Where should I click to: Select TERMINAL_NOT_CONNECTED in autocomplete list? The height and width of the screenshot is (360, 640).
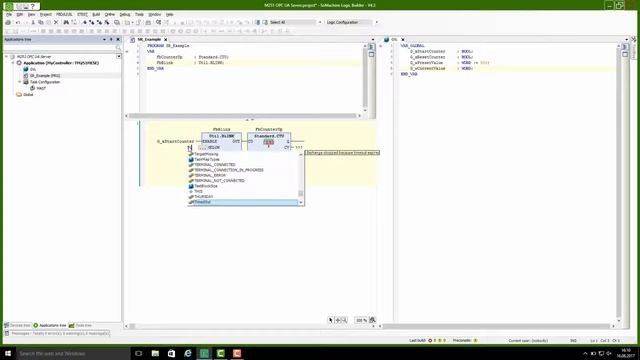(219, 181)
